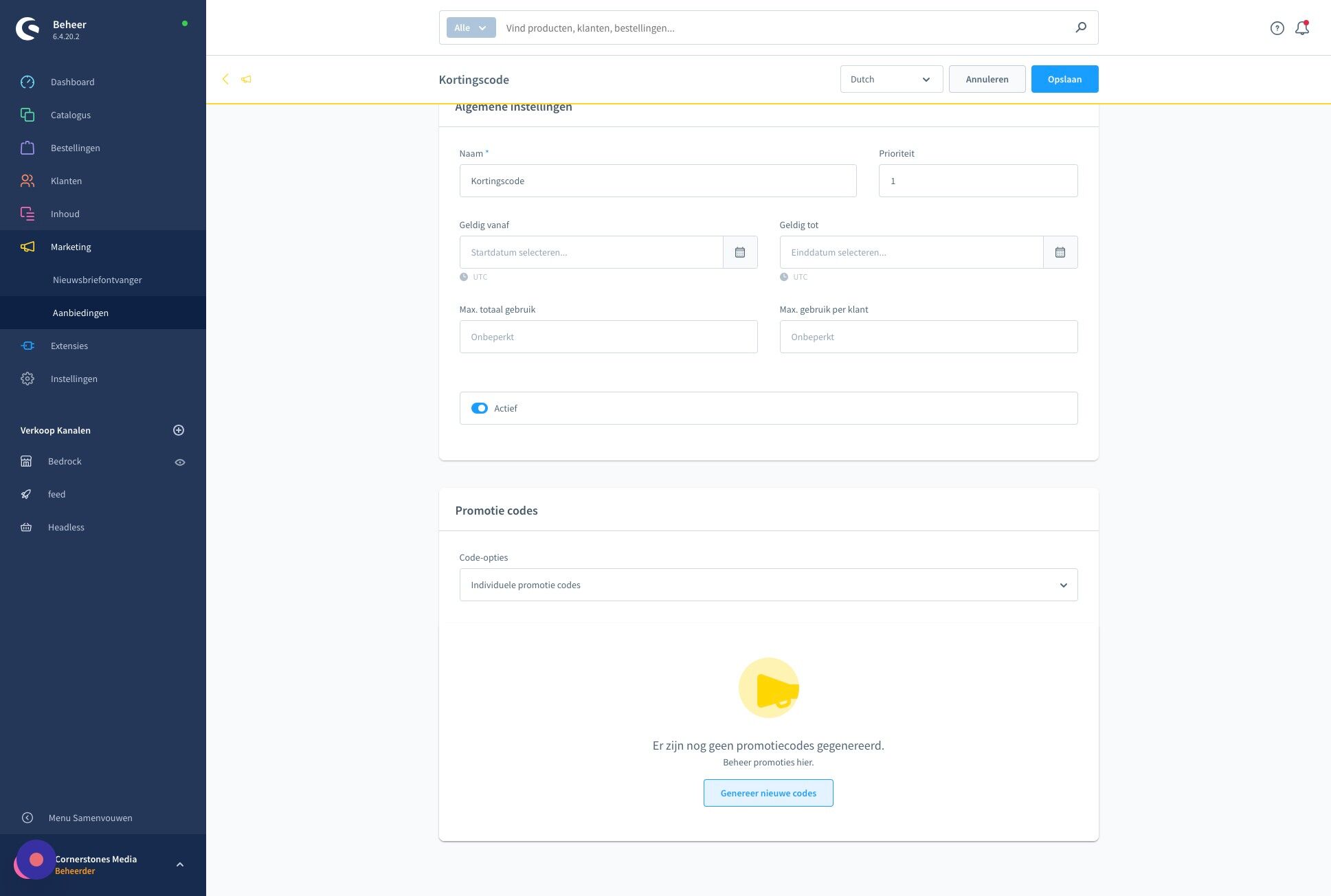This screenshot has width=1331, height=896.
Task: Open the Instellingen menu item
Action: click(x=74, y=379)
